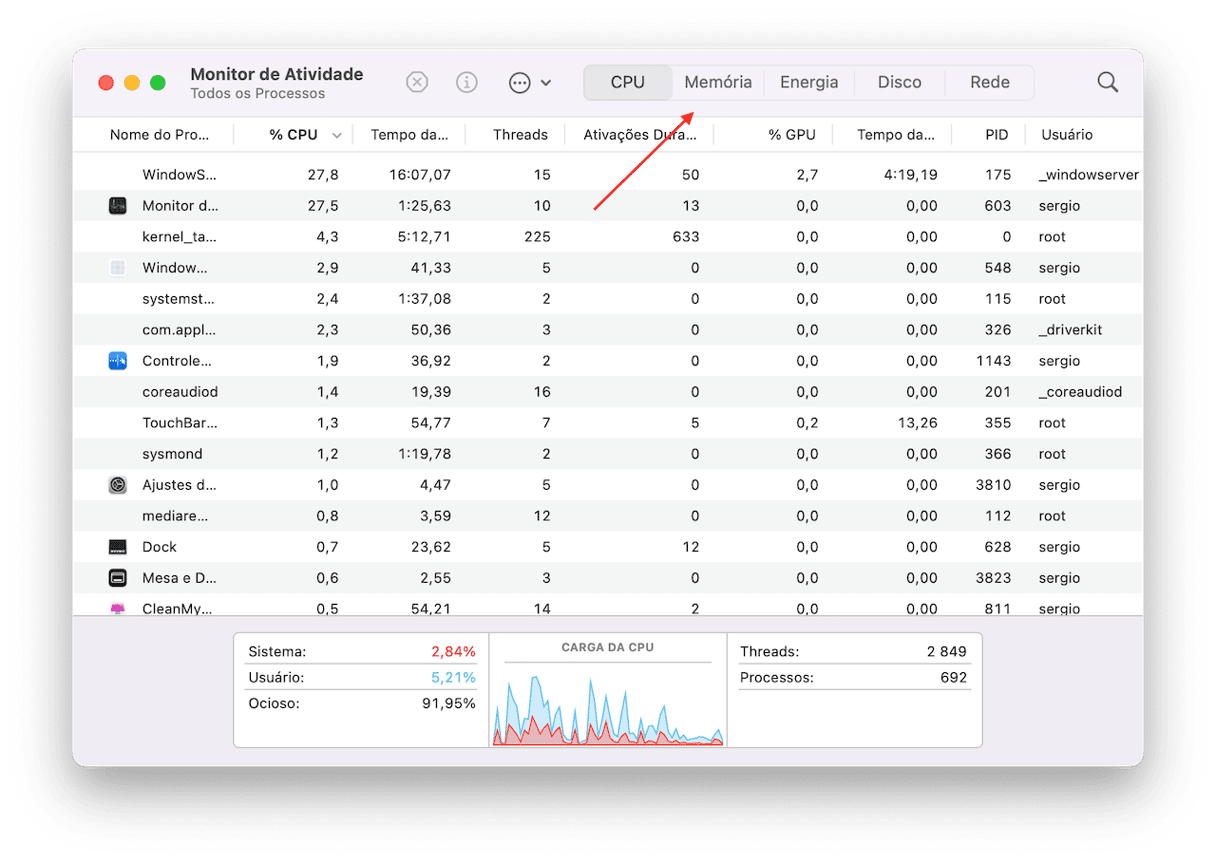Click the Sistema 2,84% value
Screen dimensions: 1216x862
[x=454, y=652]
